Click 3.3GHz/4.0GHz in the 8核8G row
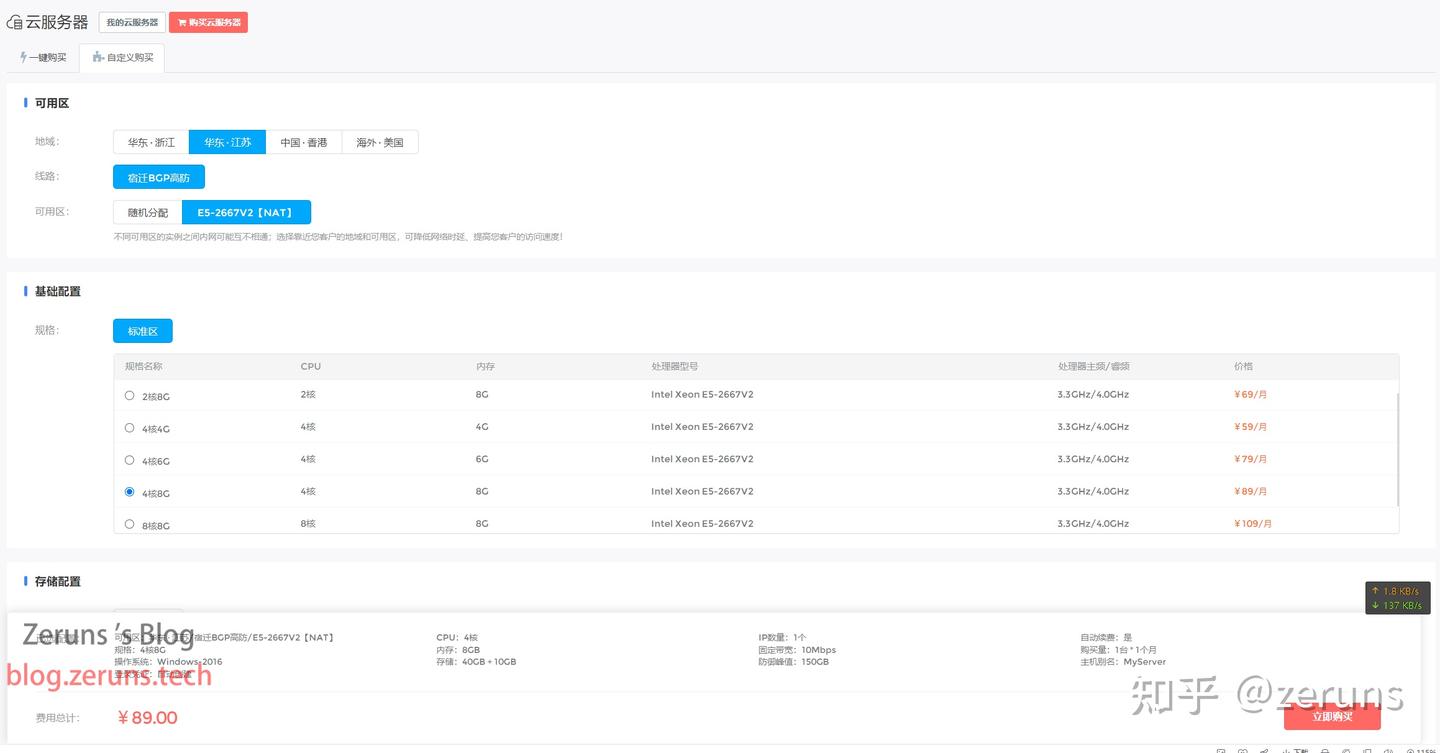Viewport: 1440px width, 753px height. tap(1093, 524)
